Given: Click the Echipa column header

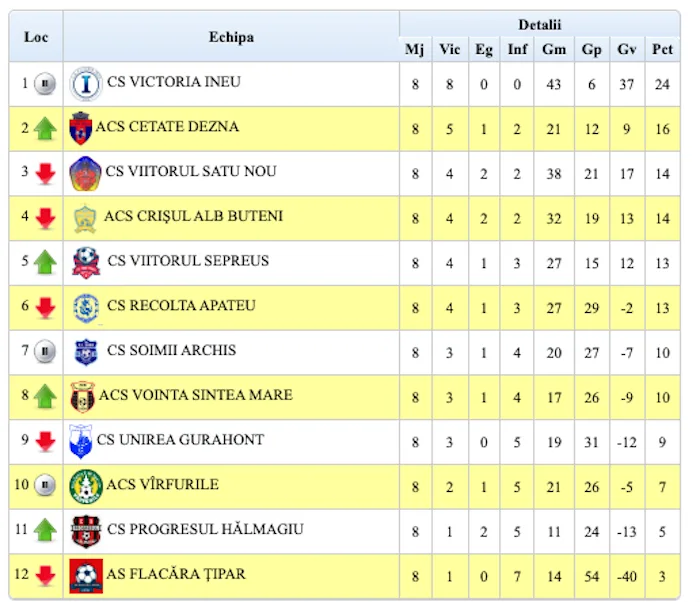Looking at the screenshot, I should tap(231, 37).
